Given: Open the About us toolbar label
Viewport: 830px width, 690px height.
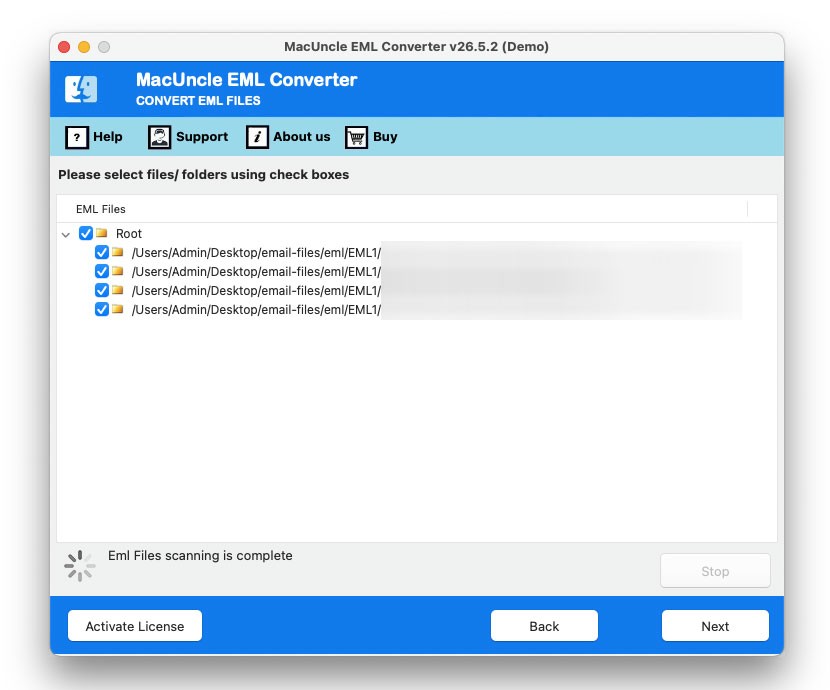Looking at the screenshot, I should click(302, 137).
